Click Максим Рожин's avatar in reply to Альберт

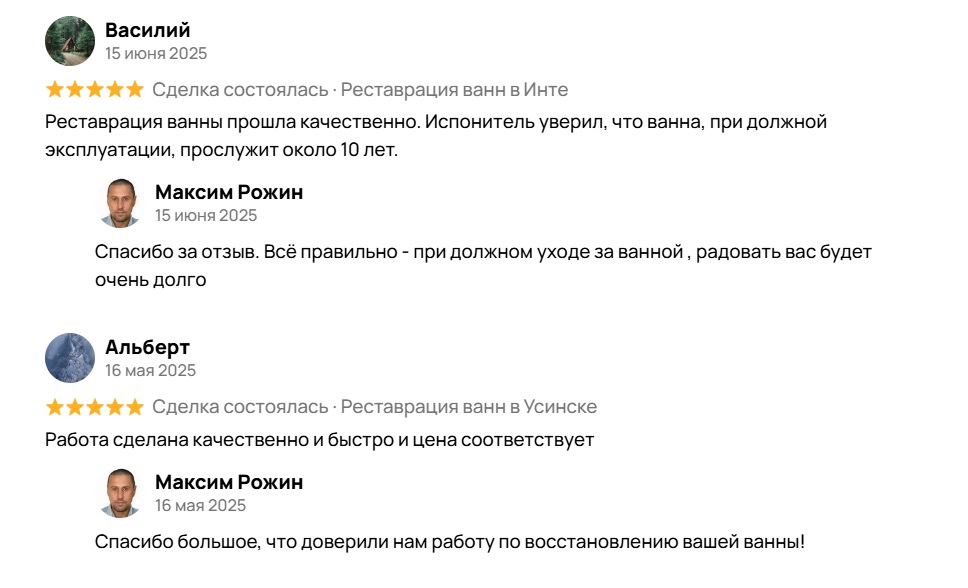120,493
